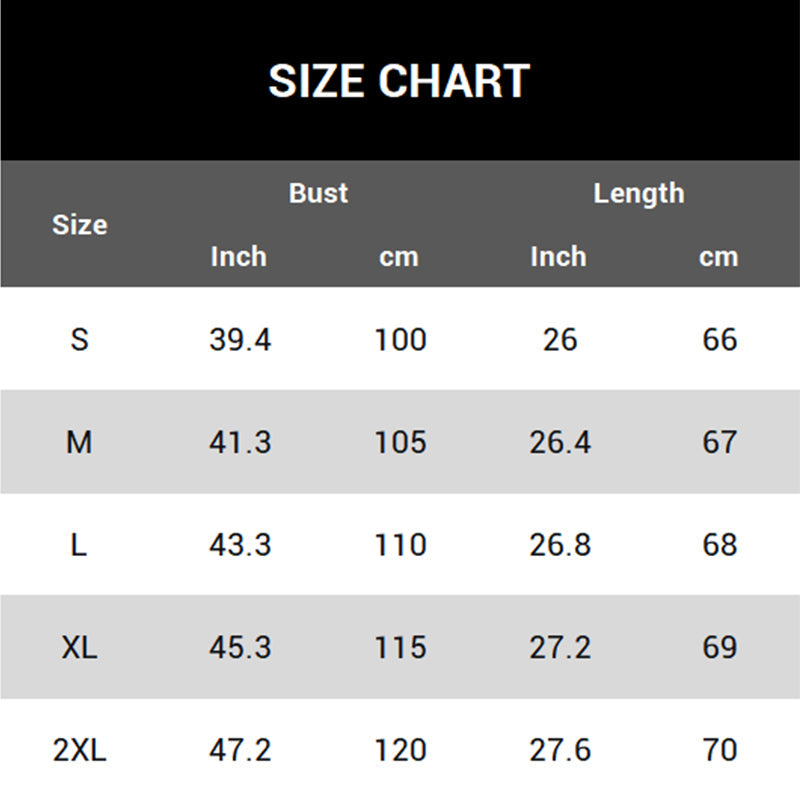The height and width of the screenshot is (800, 800).
Task: Select the 68 length cm value
Action: [x=720, y=545]
